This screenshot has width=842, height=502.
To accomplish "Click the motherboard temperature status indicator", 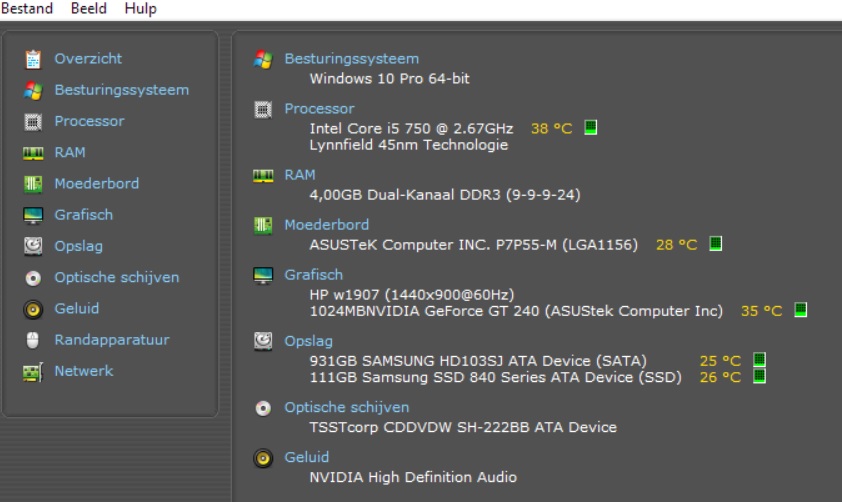I will [715, 244].
